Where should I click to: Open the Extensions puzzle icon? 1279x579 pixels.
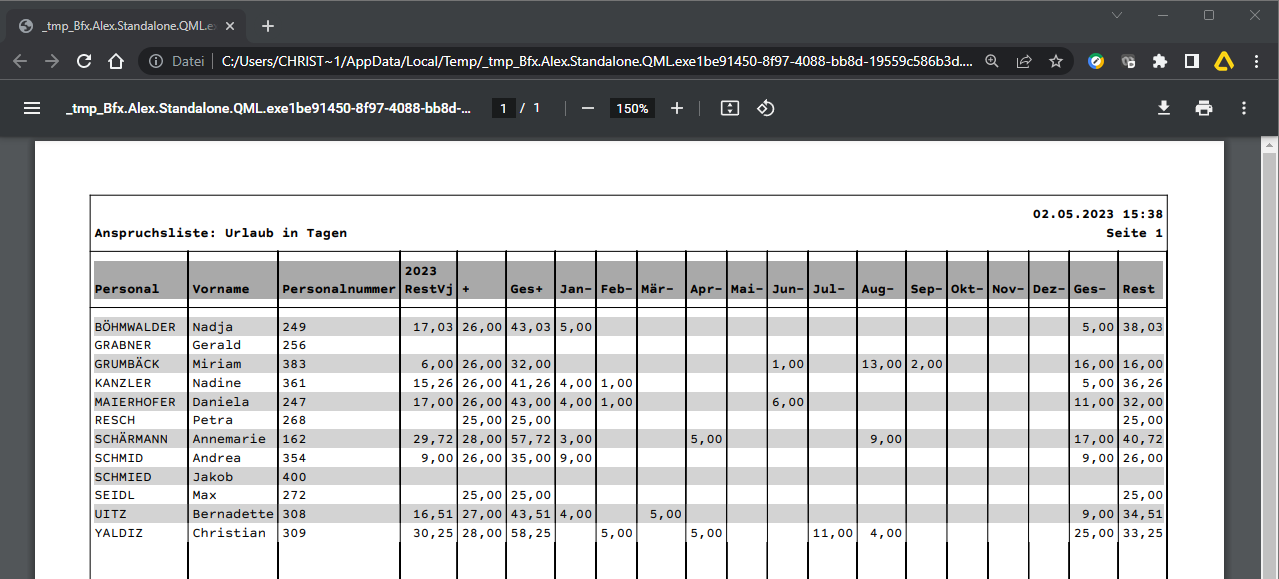[x=1160, y=61]
